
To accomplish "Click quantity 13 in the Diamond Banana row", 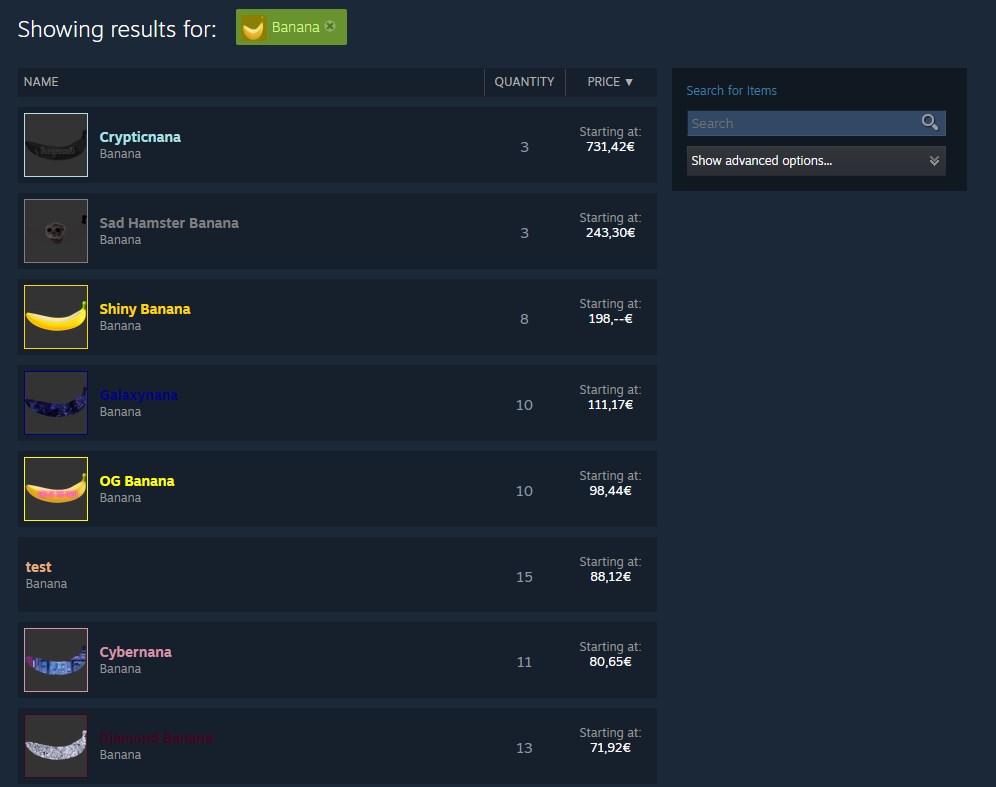I will tap(524, 748).
